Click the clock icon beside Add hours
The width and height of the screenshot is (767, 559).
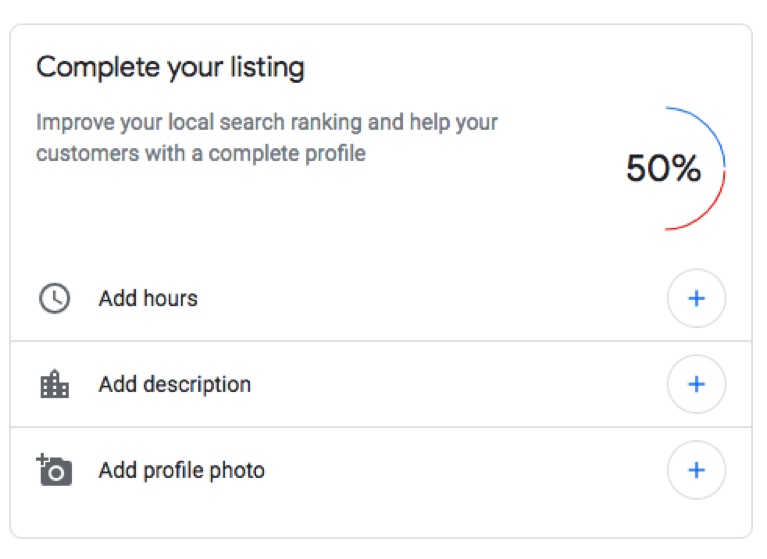click(x=54, y=298)
